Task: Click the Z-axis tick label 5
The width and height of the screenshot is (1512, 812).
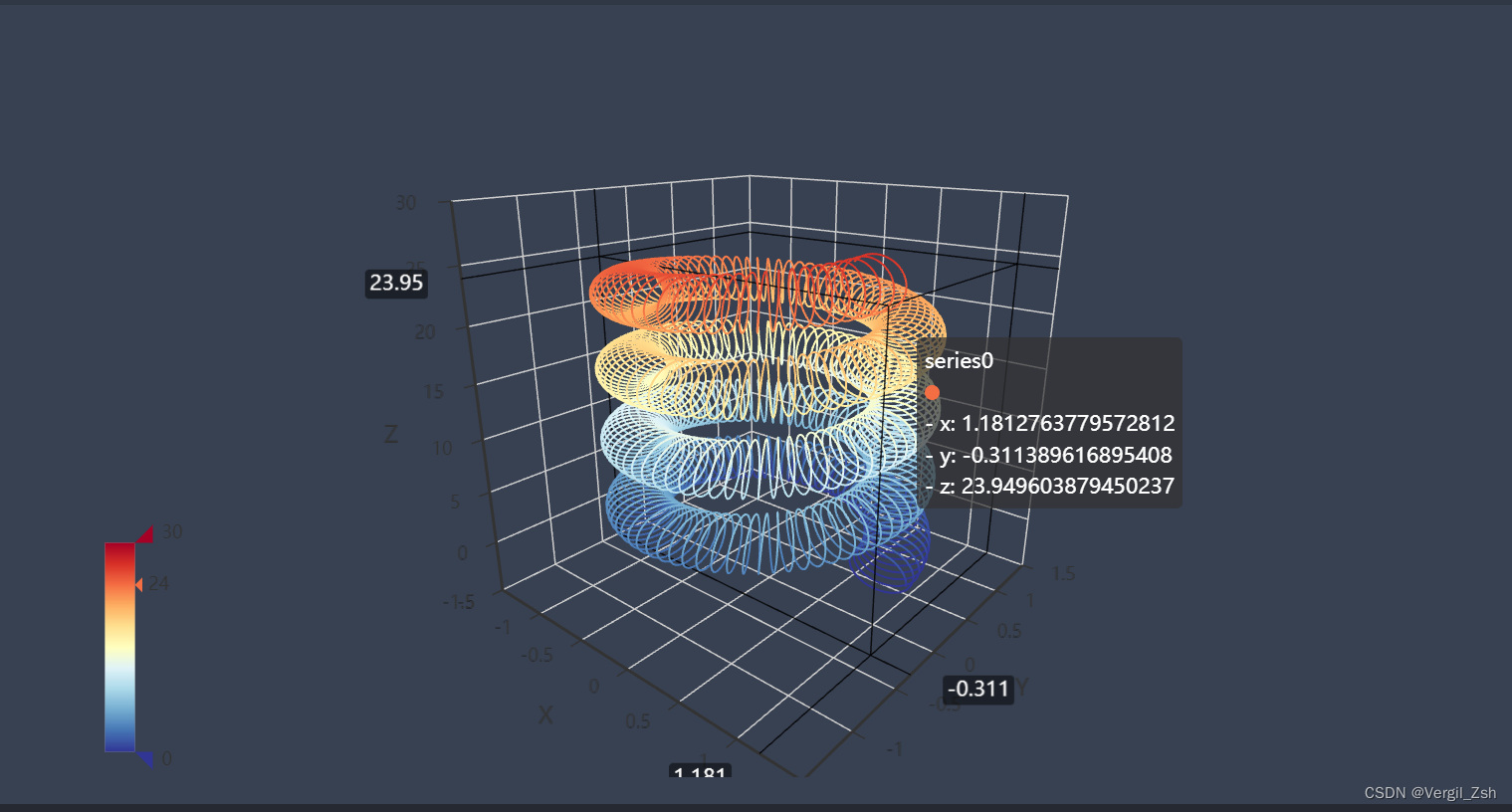Action: pos(455,502)
